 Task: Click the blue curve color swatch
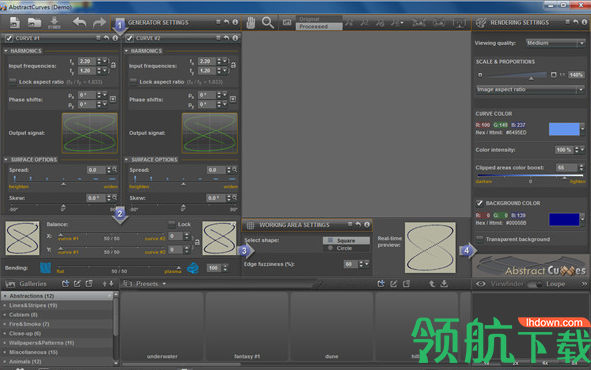[564, 129]
